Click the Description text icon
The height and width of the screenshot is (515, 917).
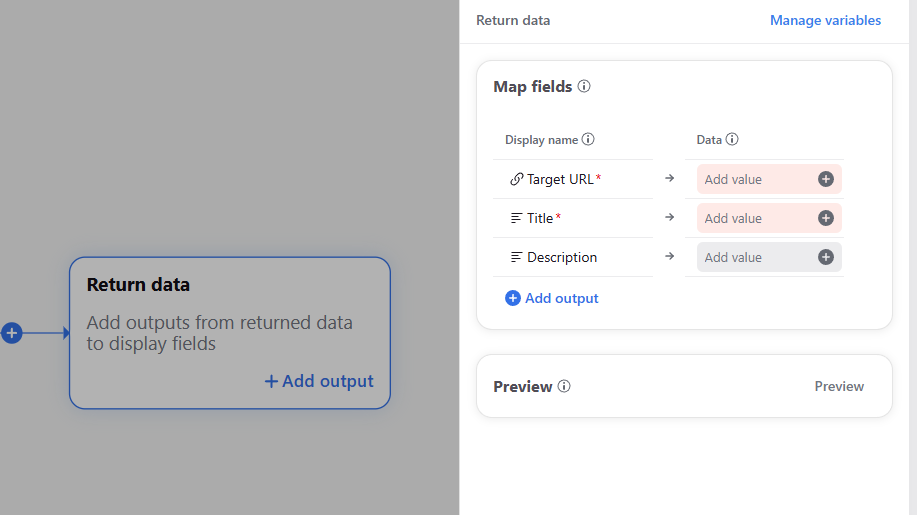coord(516,257)
